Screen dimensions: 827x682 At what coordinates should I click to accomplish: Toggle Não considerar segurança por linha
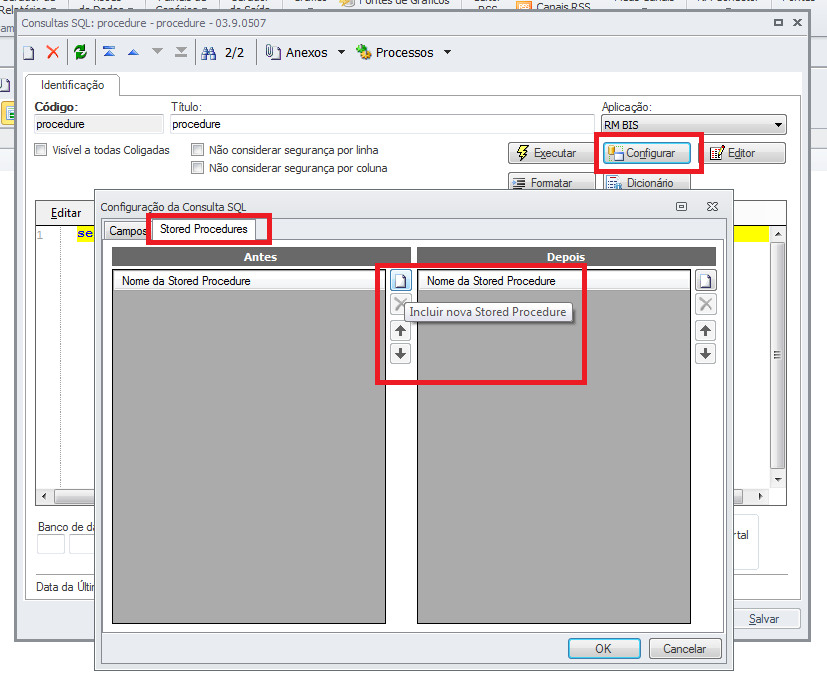[x=197, y=150]
